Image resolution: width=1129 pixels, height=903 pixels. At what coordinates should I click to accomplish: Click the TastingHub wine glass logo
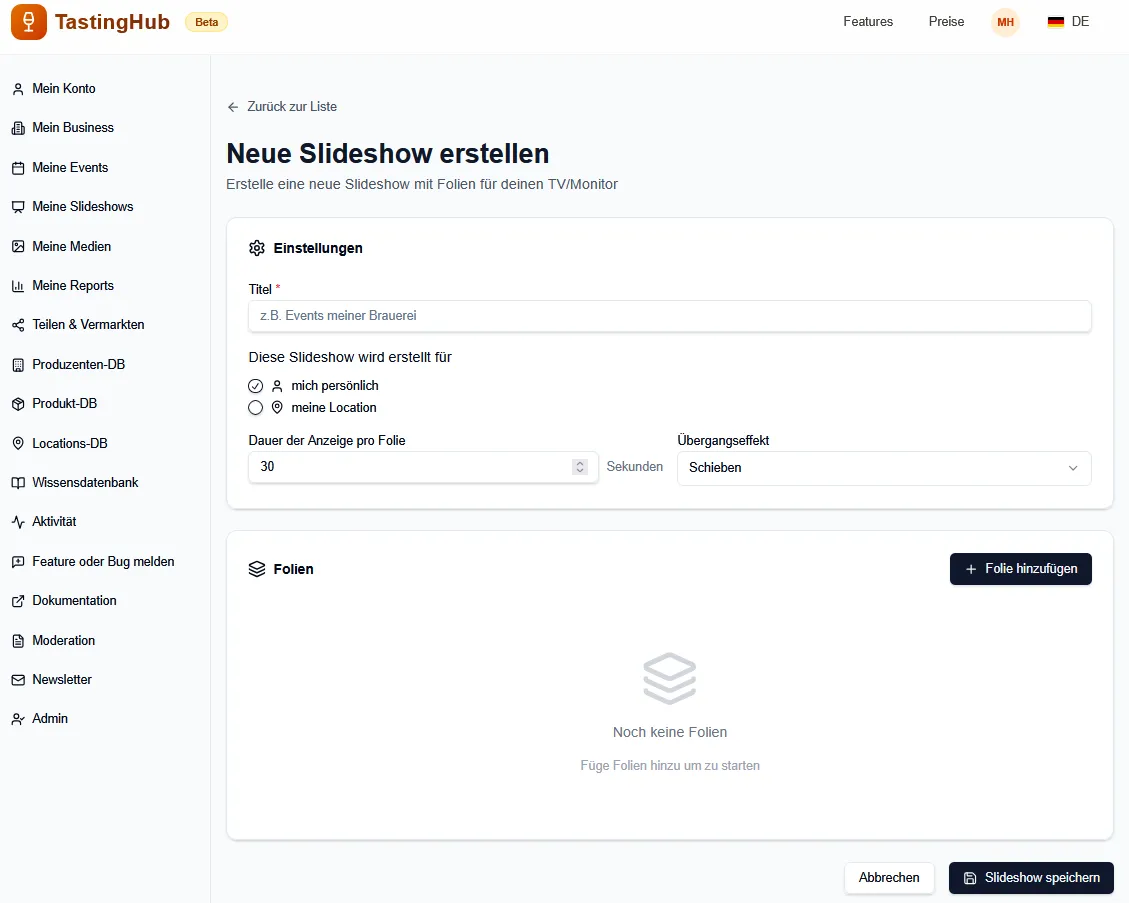[29, 22]
